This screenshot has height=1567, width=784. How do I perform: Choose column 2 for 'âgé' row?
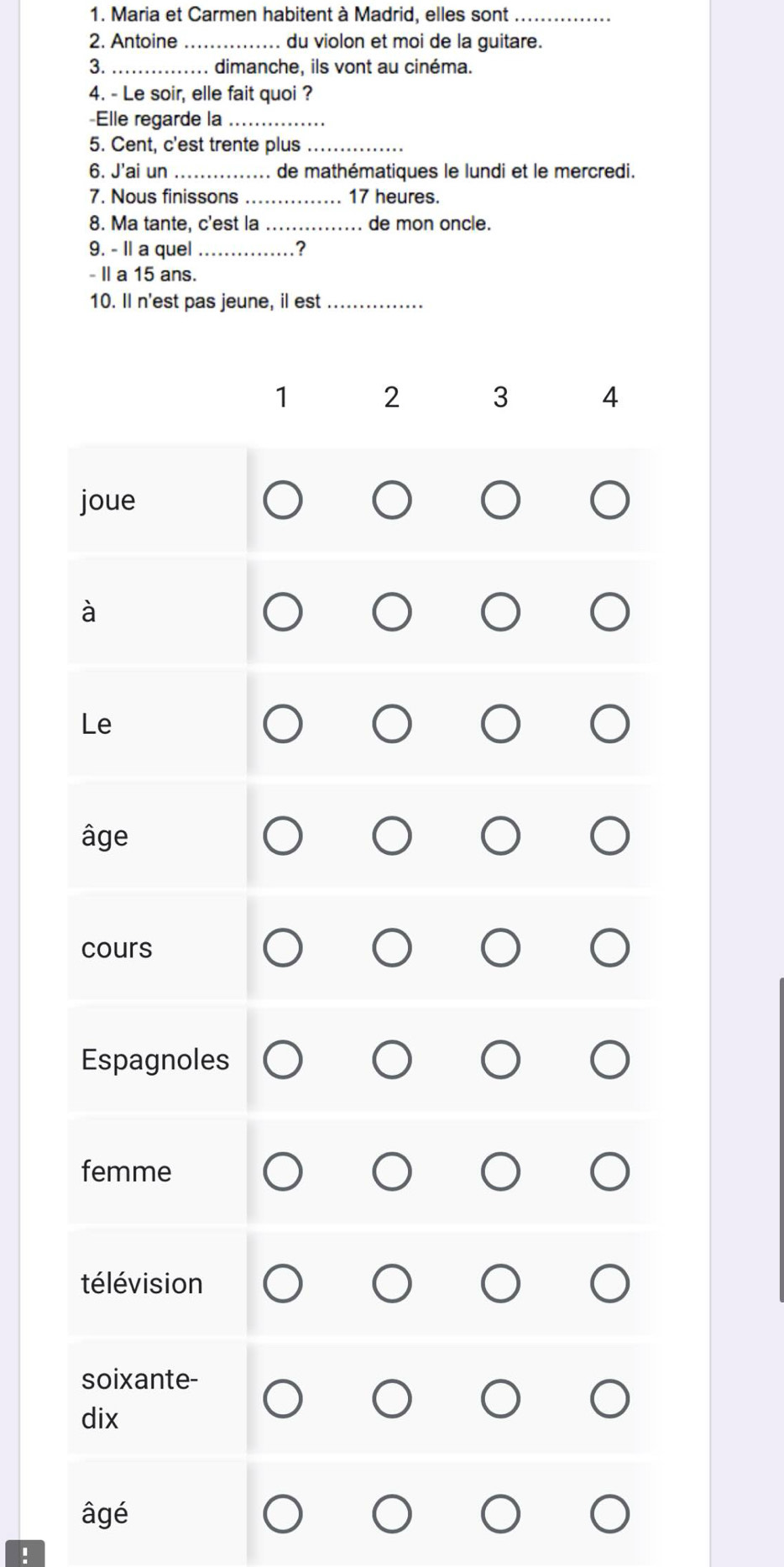(392, 1514)
